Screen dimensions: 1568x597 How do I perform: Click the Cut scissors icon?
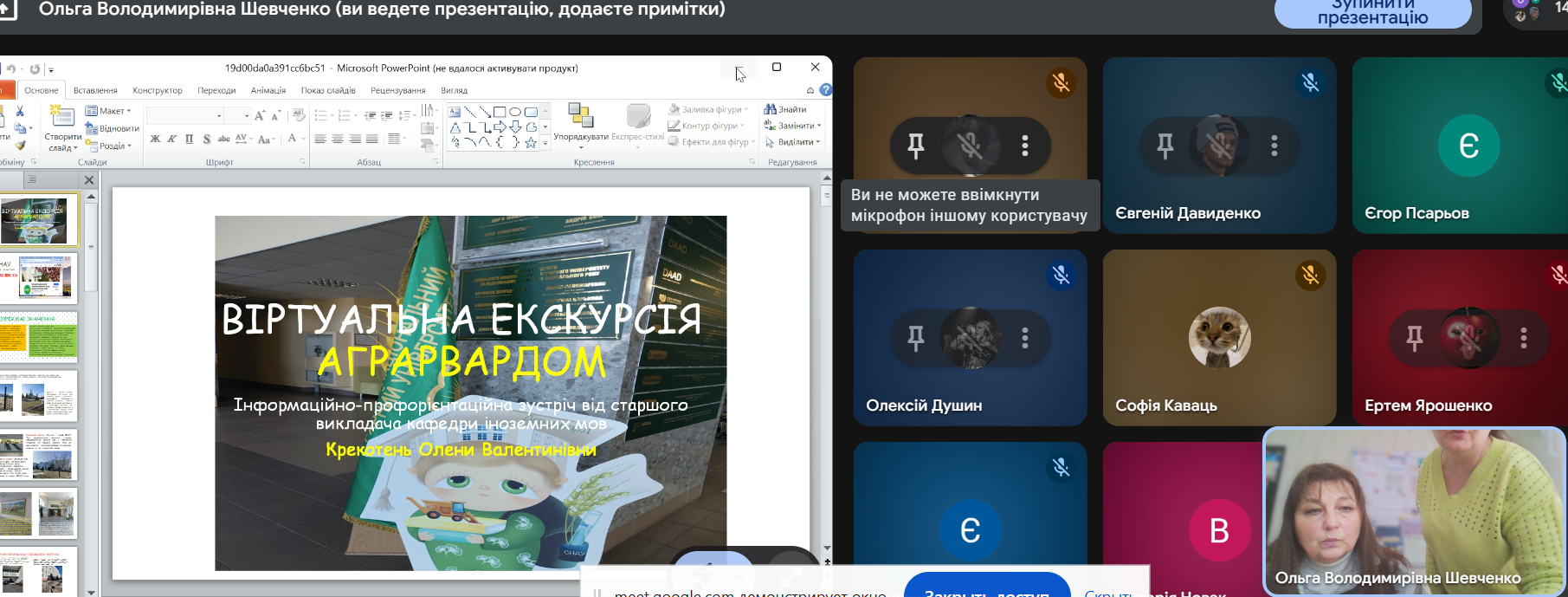tap(19, 111)
